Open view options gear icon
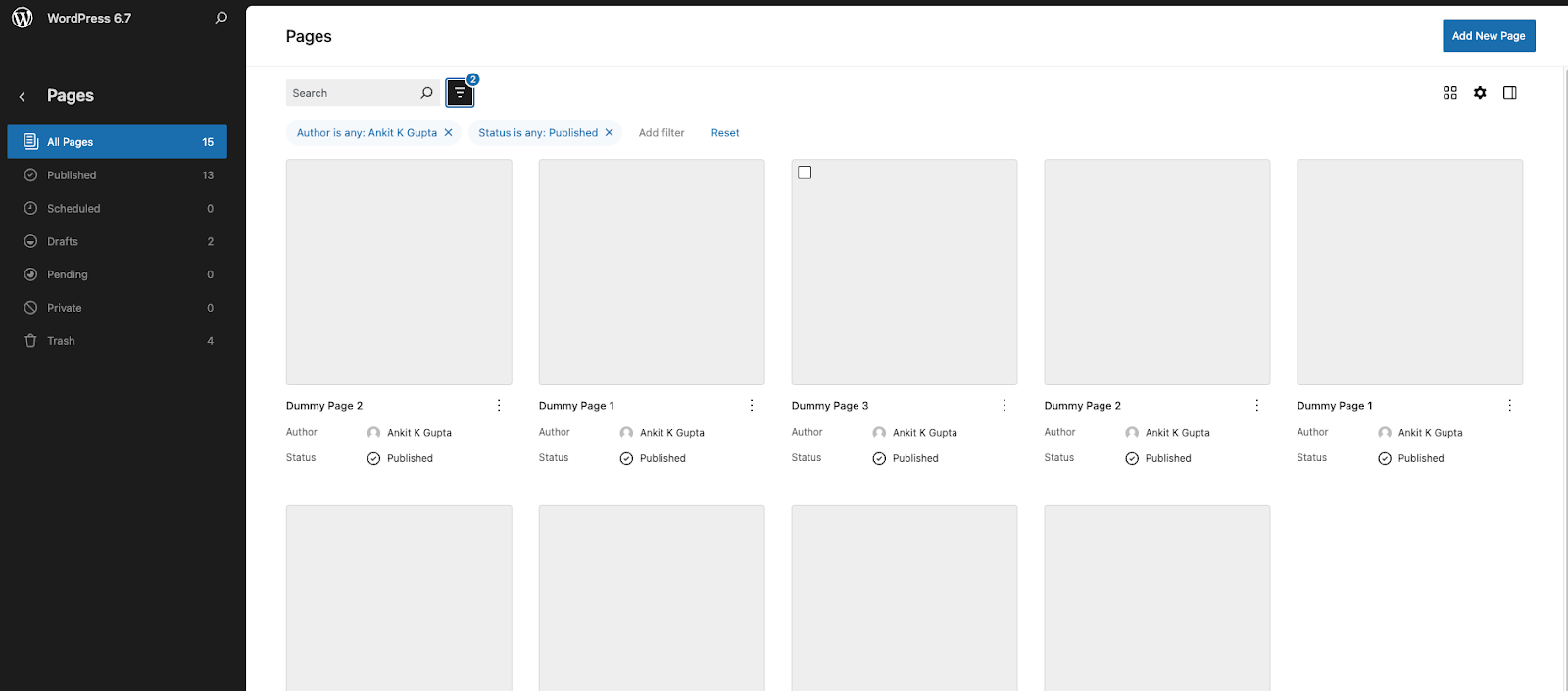1568x691 pixels. pyautogui.click(x=1480, y=93)
